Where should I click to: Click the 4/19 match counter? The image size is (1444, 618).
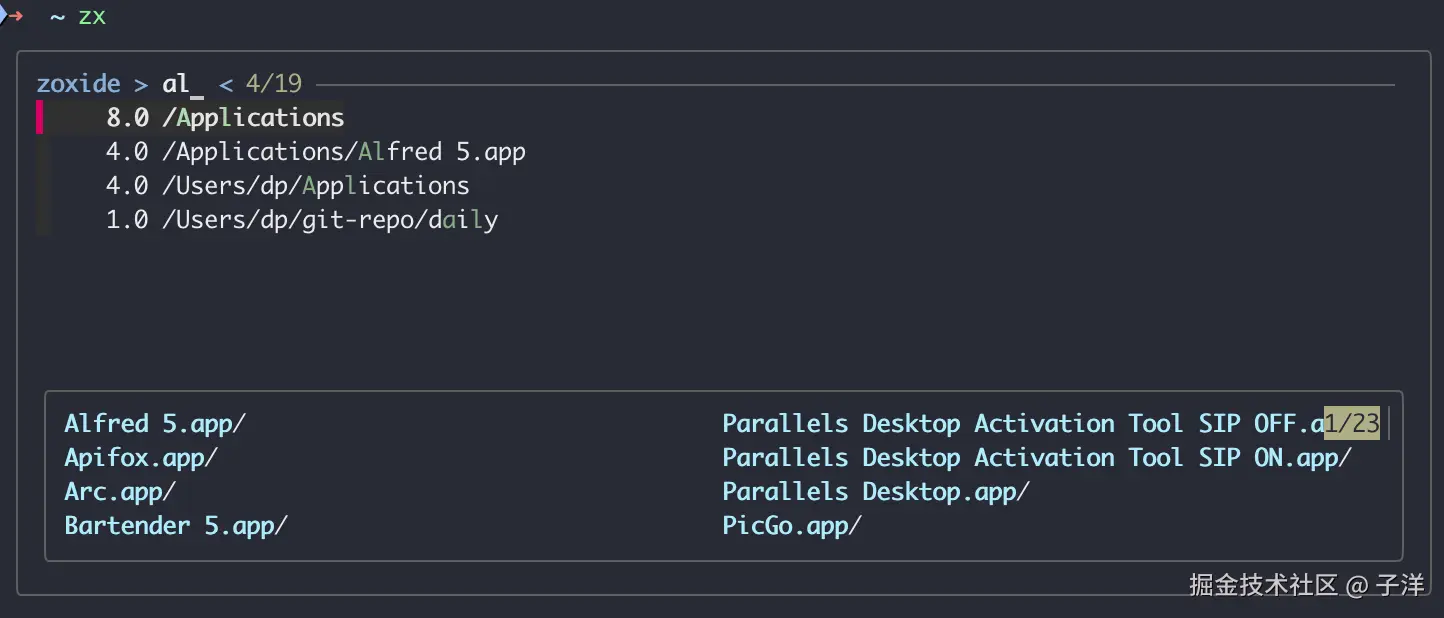pyautogui.click(x=273, y=84)
